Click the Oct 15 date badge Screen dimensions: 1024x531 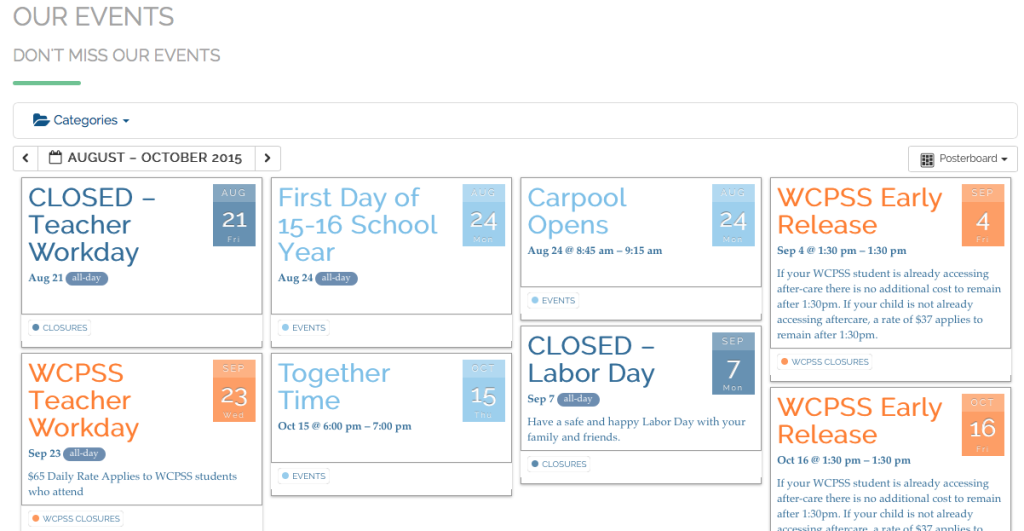coord(483,391)
